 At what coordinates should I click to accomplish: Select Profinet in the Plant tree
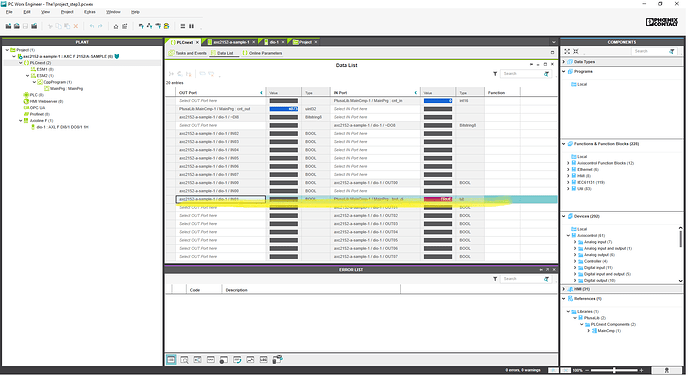click(37, 114)
